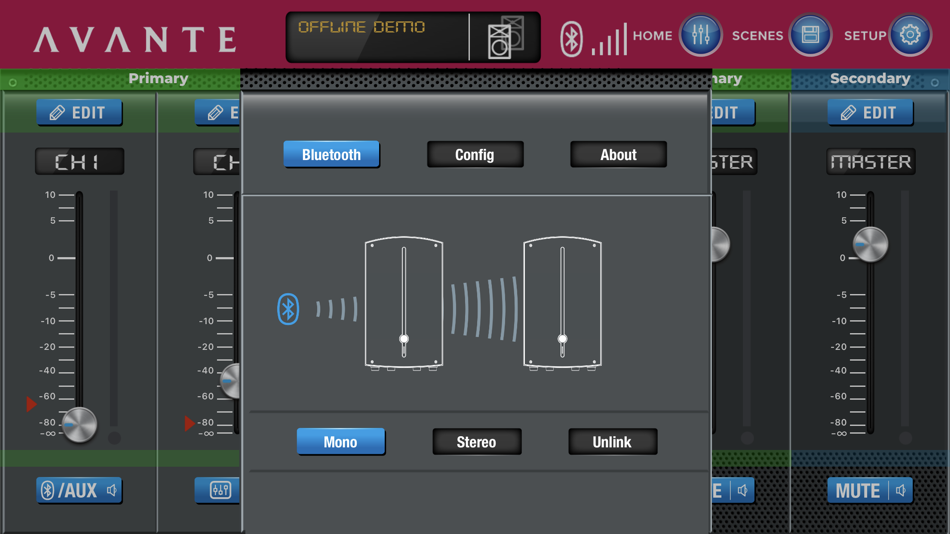Select the right speaker in diagram
This screenshot has width=950, height=534.
coord(562,303)
